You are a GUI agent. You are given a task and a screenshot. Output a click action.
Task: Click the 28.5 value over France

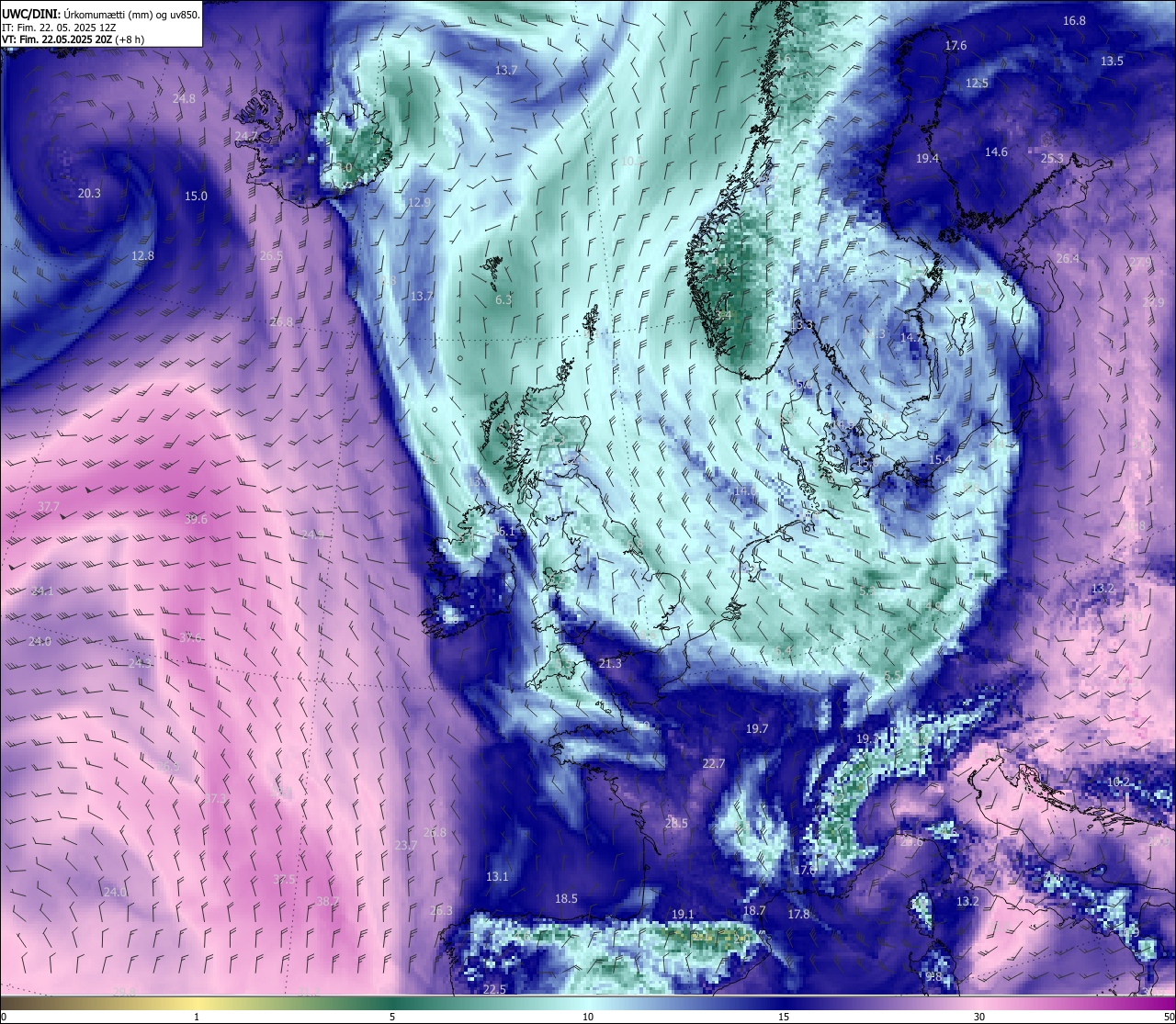point(676,824)
